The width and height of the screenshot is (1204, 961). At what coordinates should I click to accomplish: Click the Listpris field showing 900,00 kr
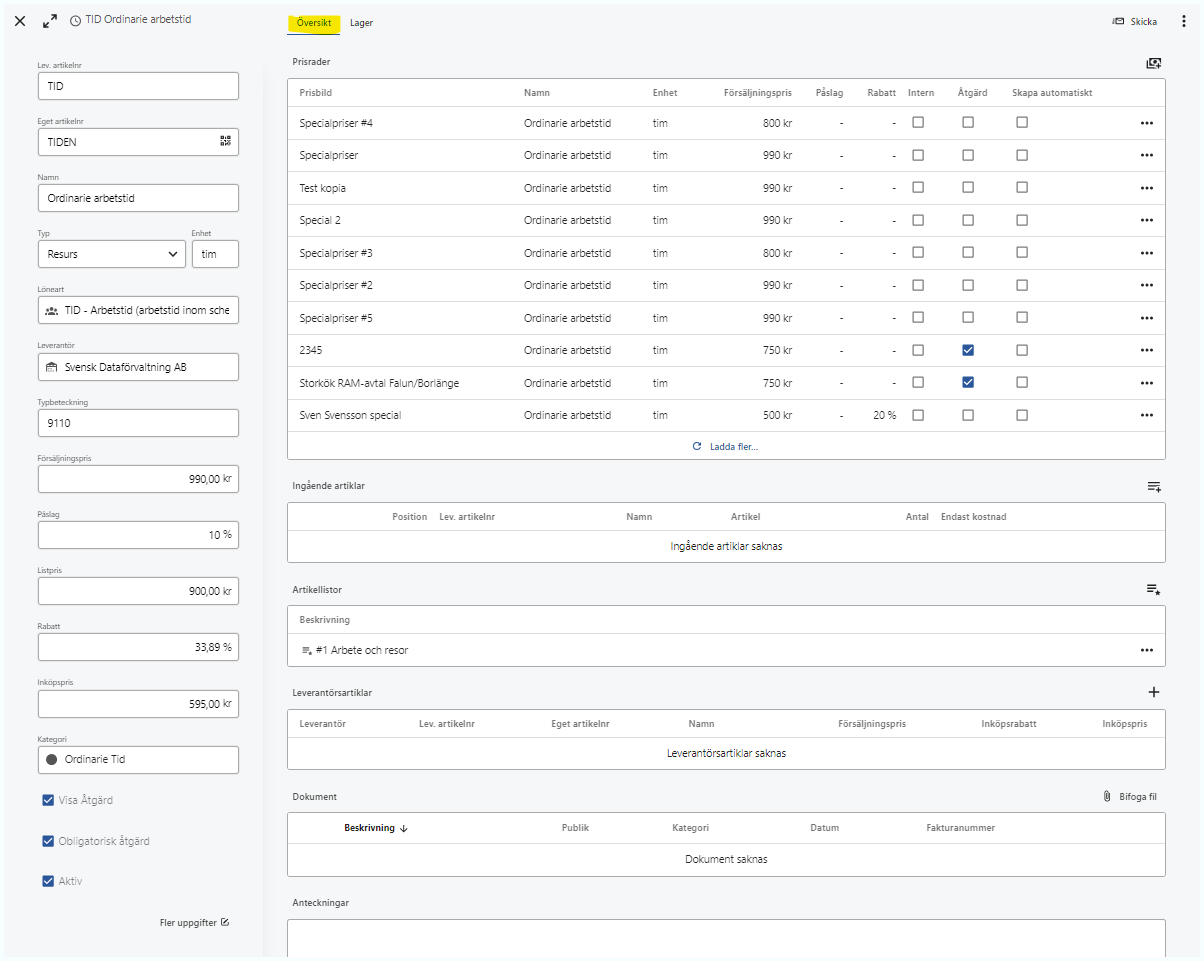click(x=139, y=591)
